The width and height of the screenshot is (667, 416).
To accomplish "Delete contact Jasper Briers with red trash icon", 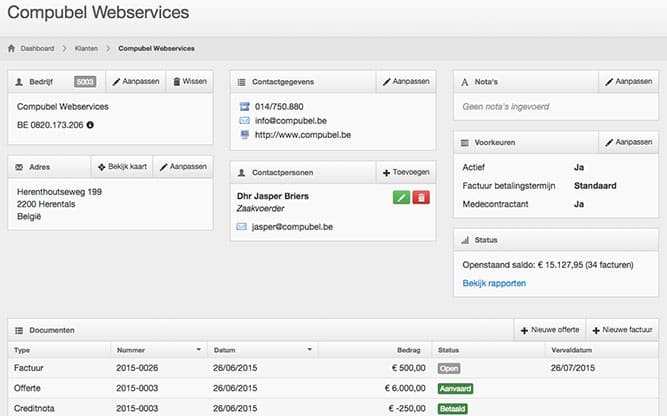I will point(421,198).
